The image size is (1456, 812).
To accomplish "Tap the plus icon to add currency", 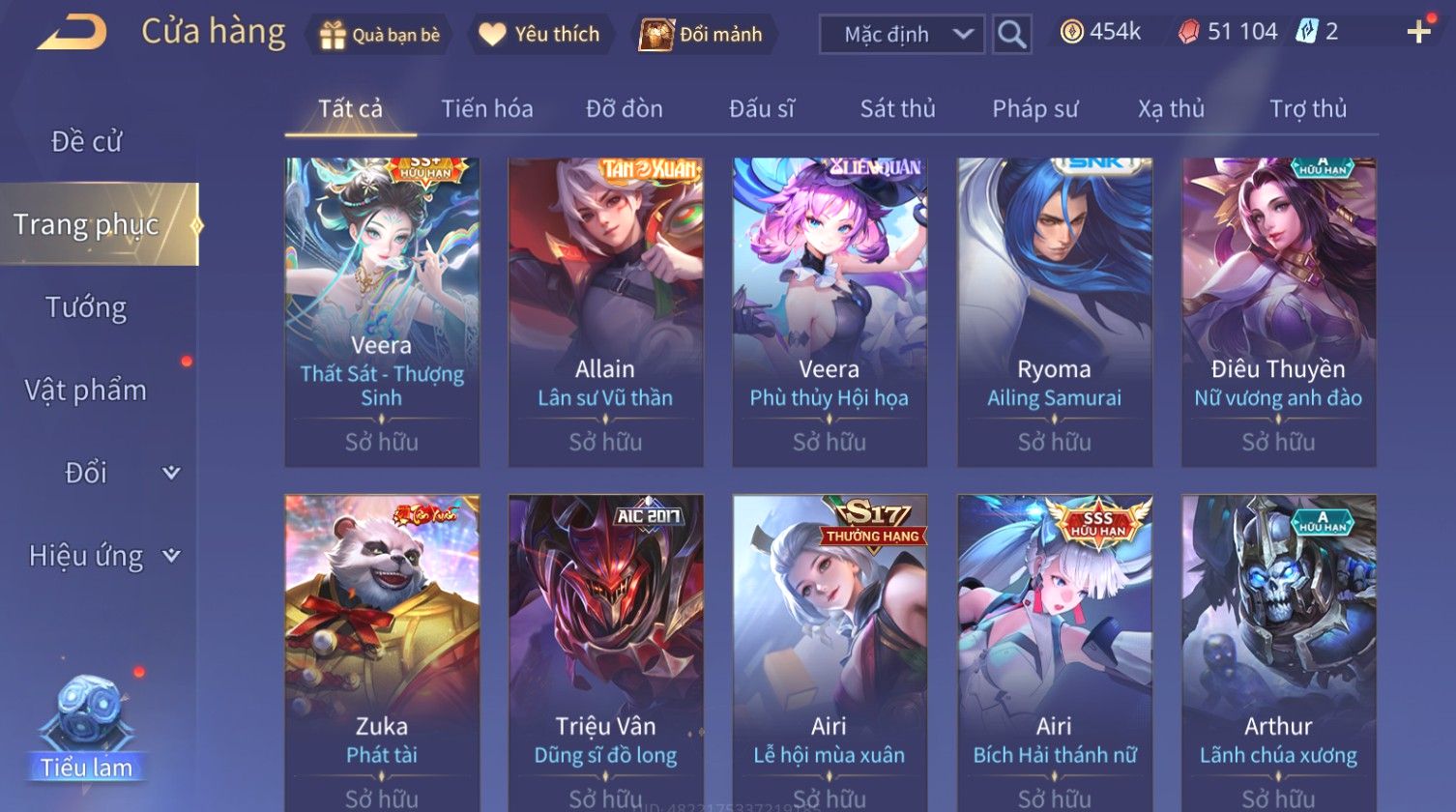I will click(1418, 33).
